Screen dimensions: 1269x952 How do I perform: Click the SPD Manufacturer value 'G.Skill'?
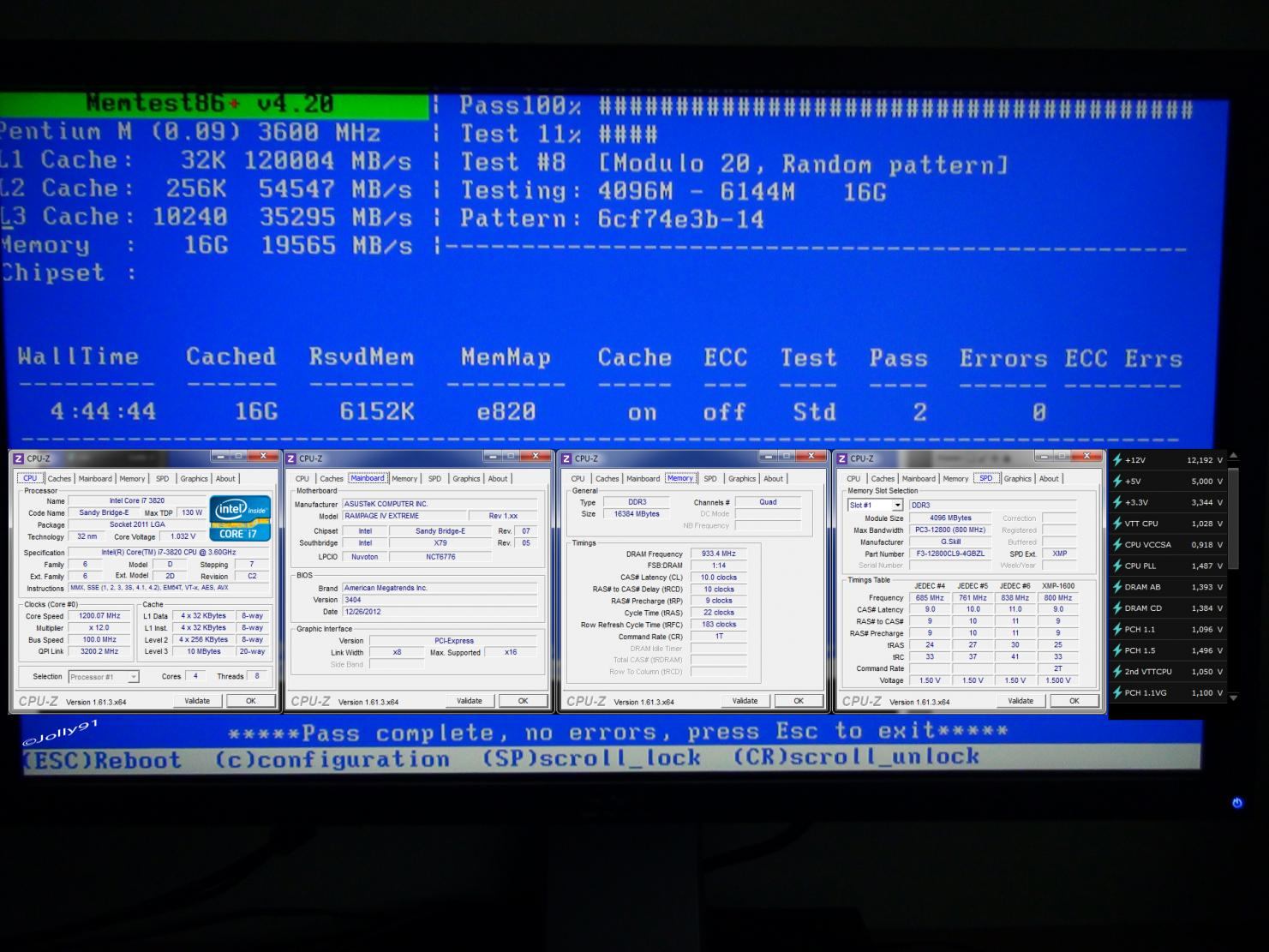(x=950, y=542)
